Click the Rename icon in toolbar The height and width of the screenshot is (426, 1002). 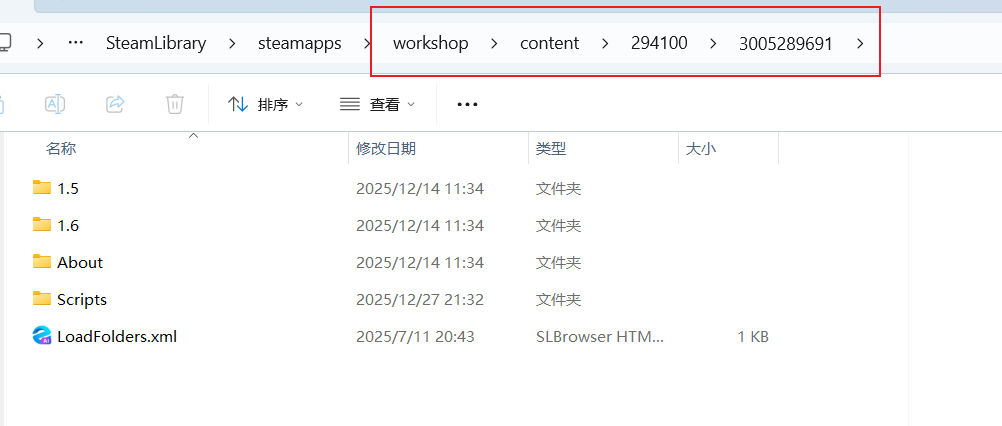pyautogui.click(x=55, y=104)
